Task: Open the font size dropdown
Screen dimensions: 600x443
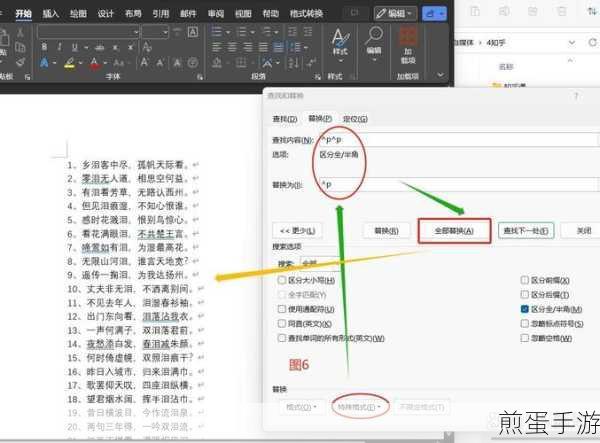Action: (165, 32)
